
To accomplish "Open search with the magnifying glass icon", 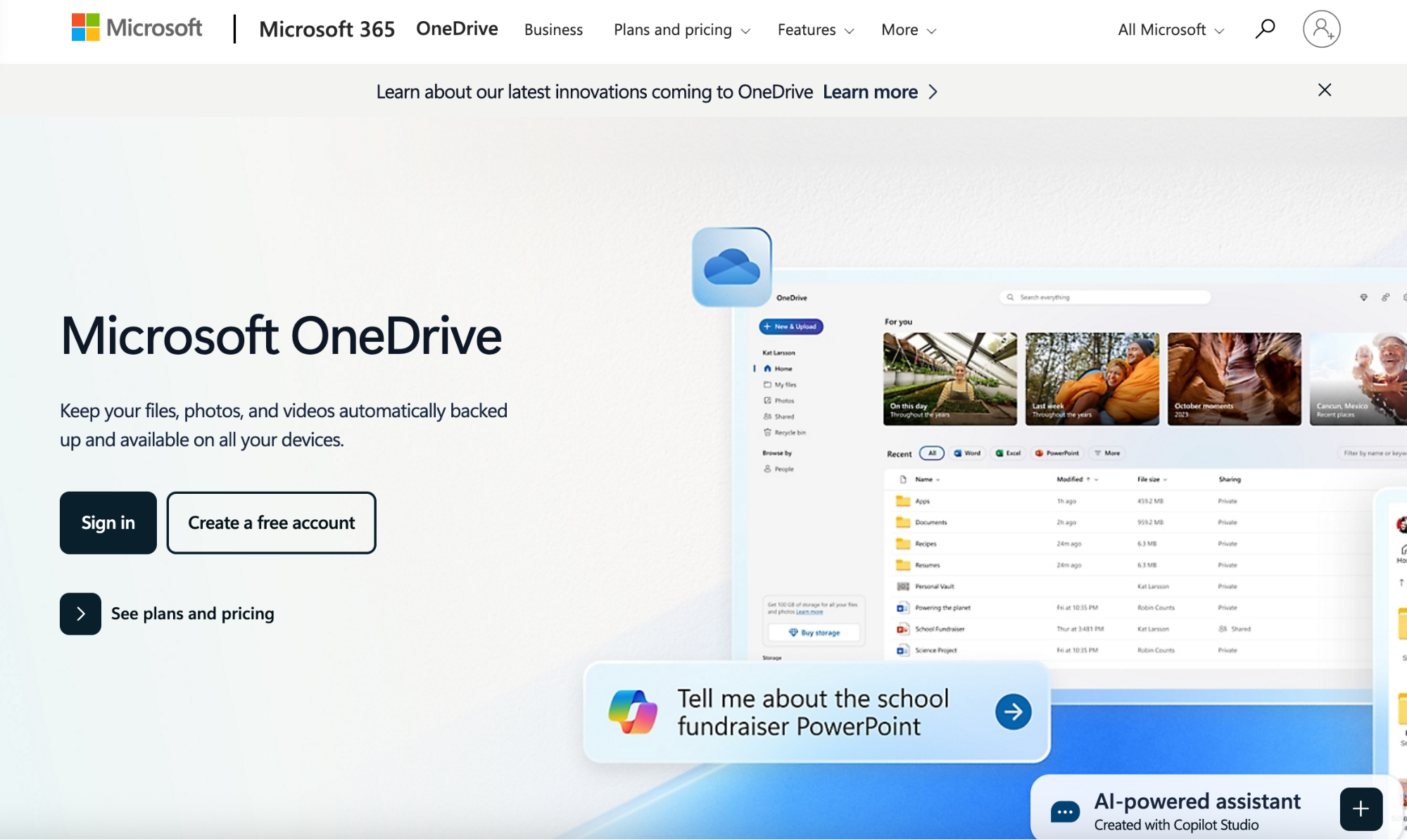I will [1264, 28].
